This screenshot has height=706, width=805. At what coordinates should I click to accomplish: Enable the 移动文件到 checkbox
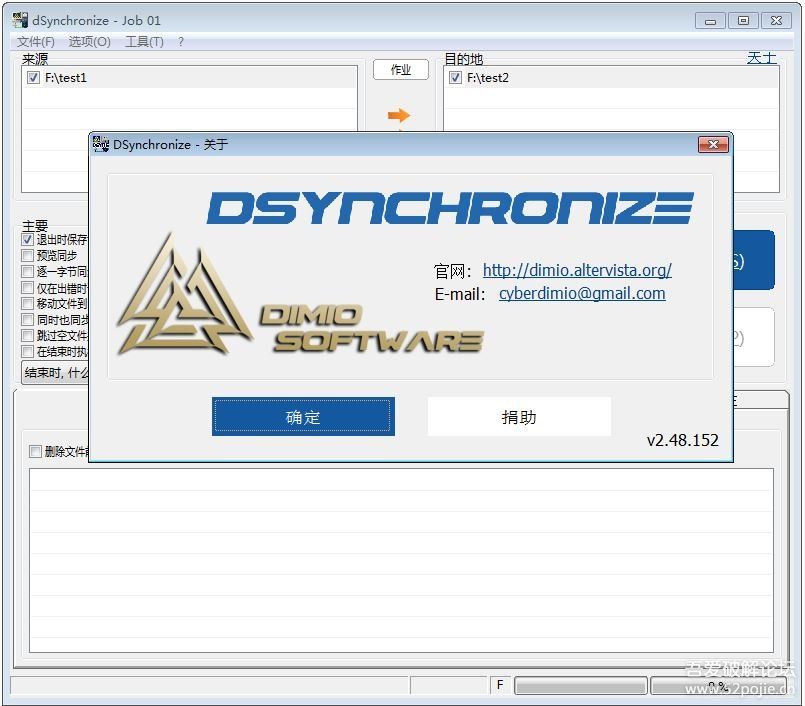tap(28, 303)
